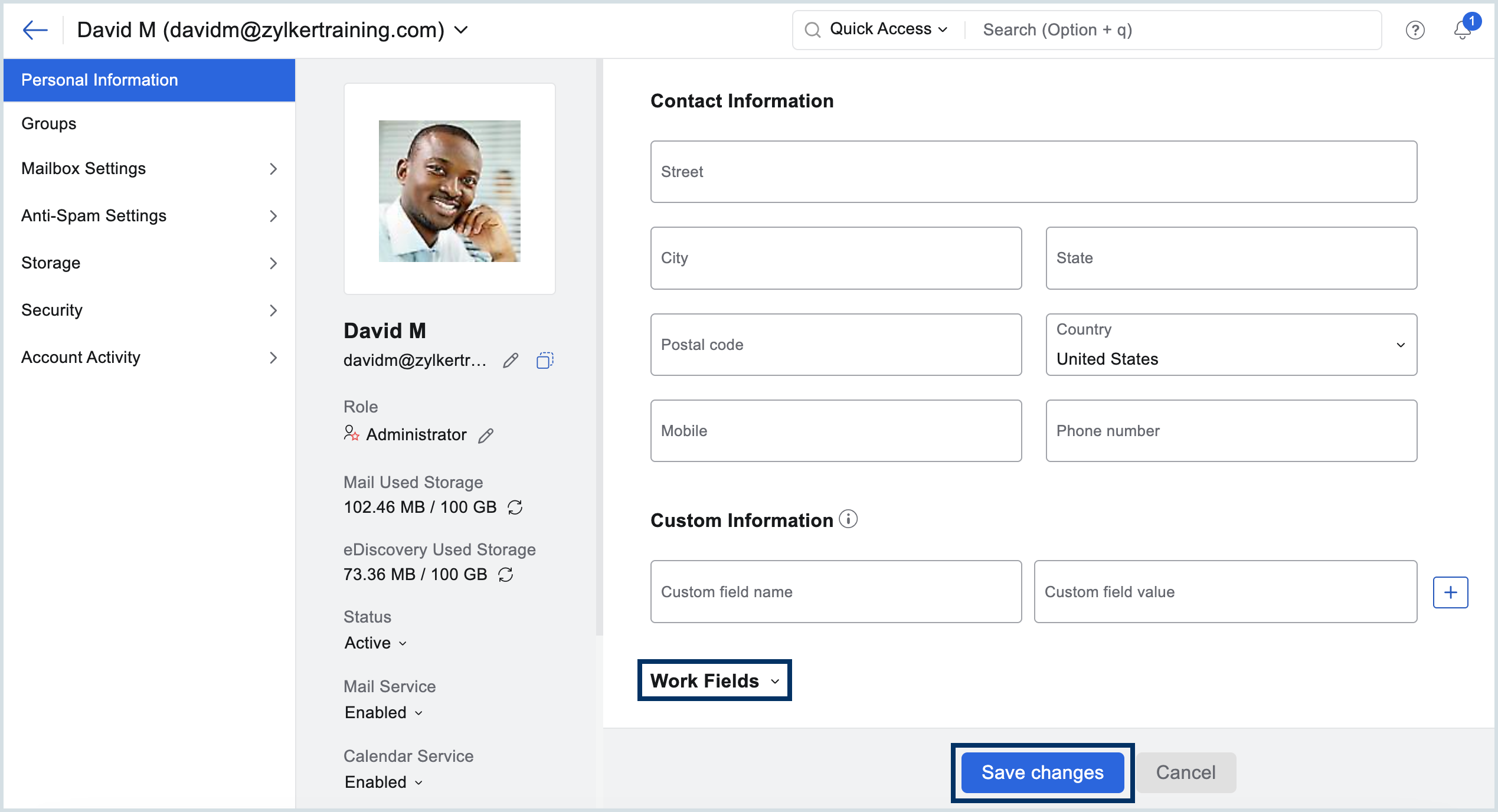Open the notifications bell
This screenshot has width=1498, height=812.
click(1462, 30)
